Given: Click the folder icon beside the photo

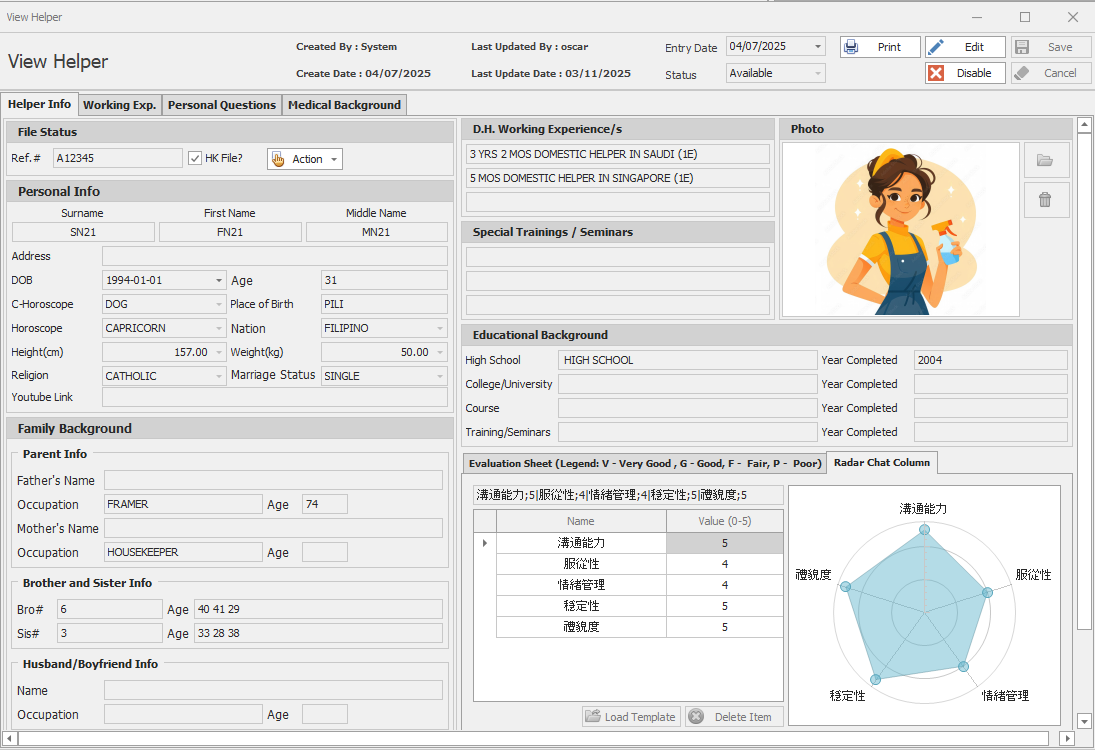Looking at the screenshot, I should click(1045, 160).
